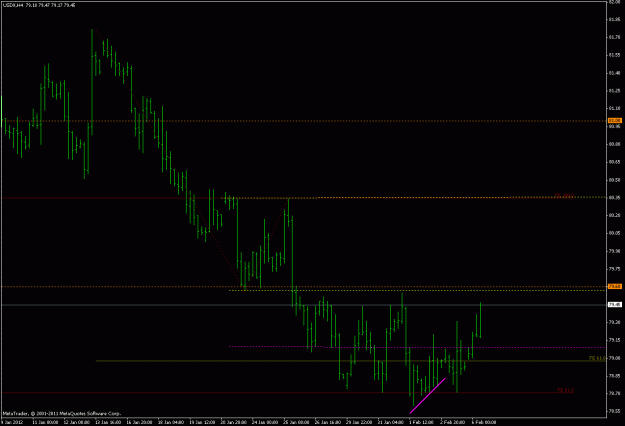Click the 81.25 price scale label
625x426 pixels.
tap(614, 90)
